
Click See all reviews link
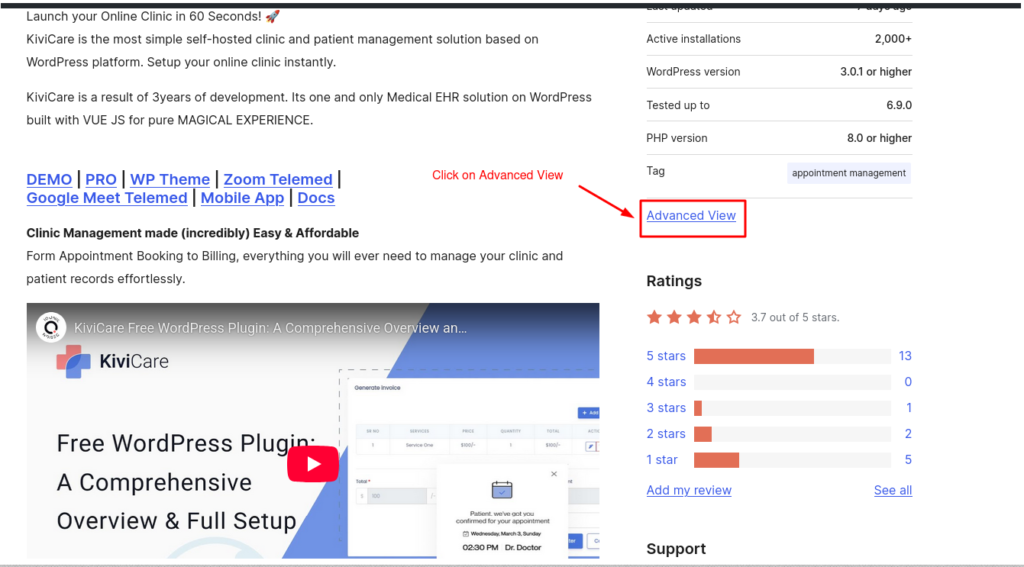pos(892,490)
